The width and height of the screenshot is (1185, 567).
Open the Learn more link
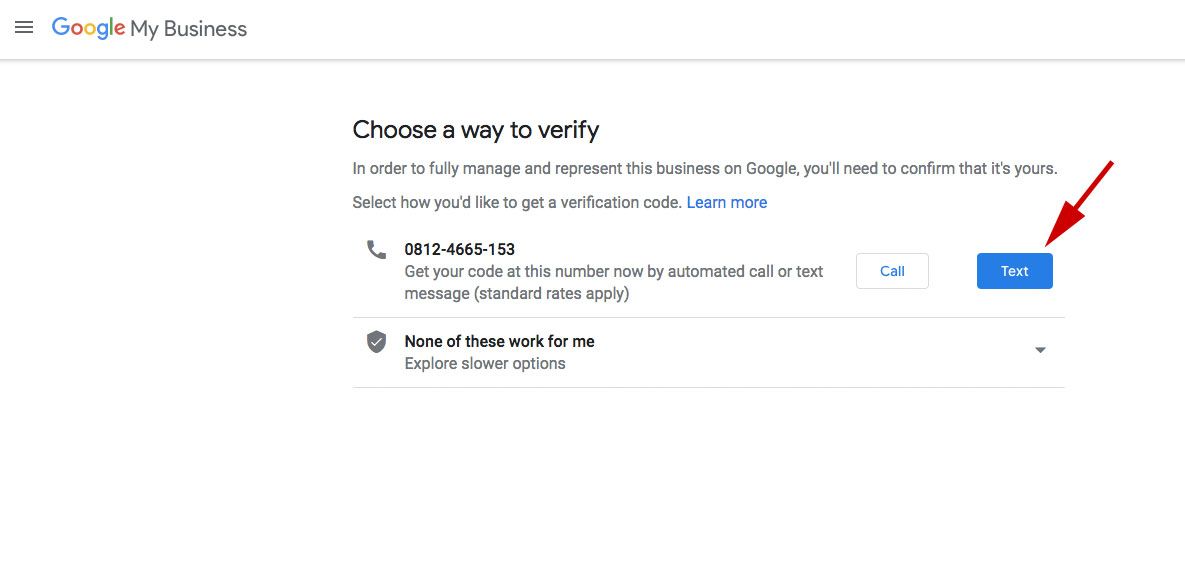tap(727, 202)
